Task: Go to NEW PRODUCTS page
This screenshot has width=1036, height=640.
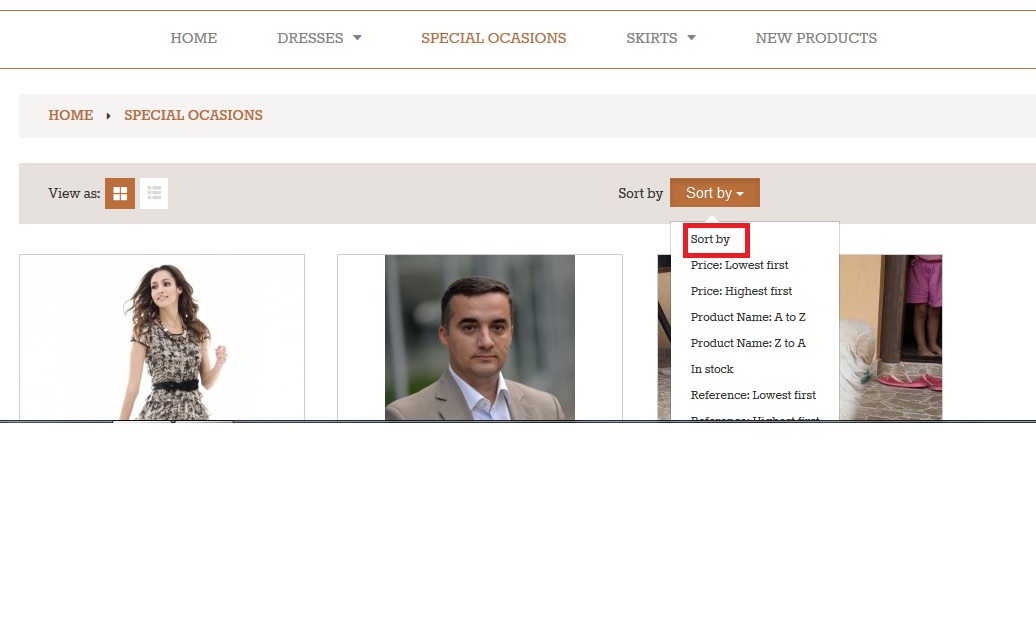Action: (x=816, y=38)
